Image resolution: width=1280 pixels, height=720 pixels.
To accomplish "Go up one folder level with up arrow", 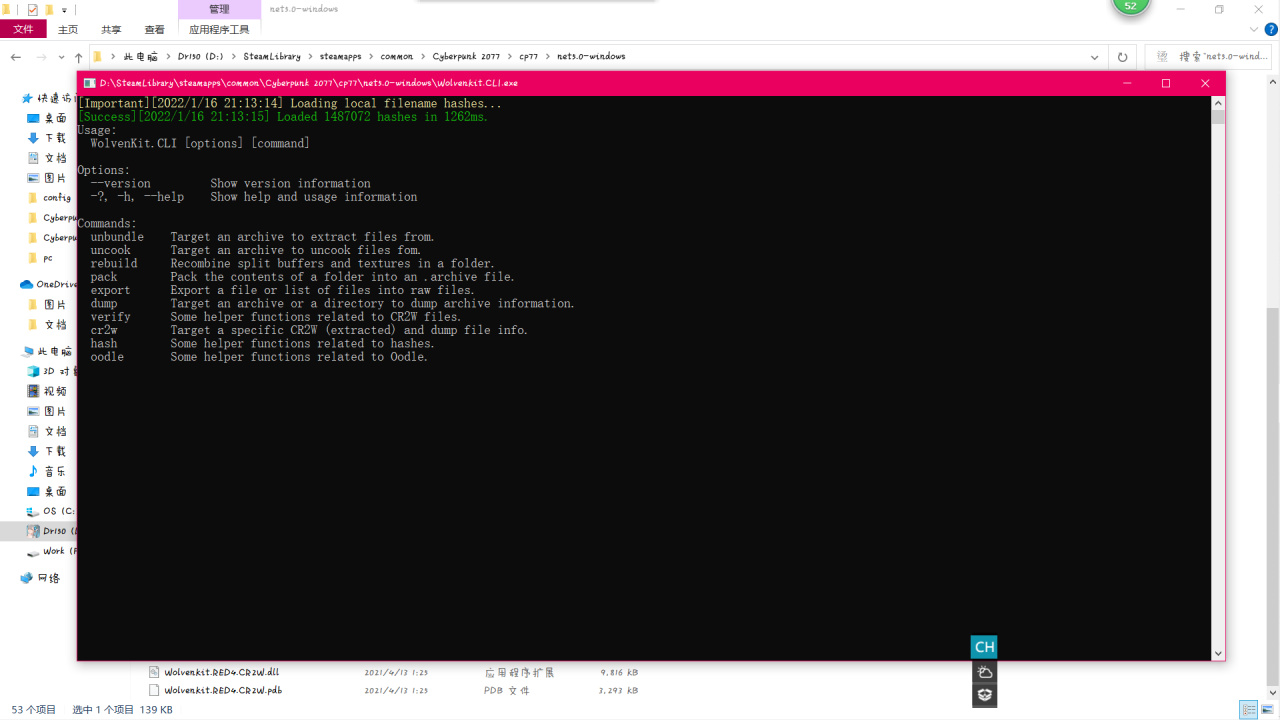I will tap(78, 57).
